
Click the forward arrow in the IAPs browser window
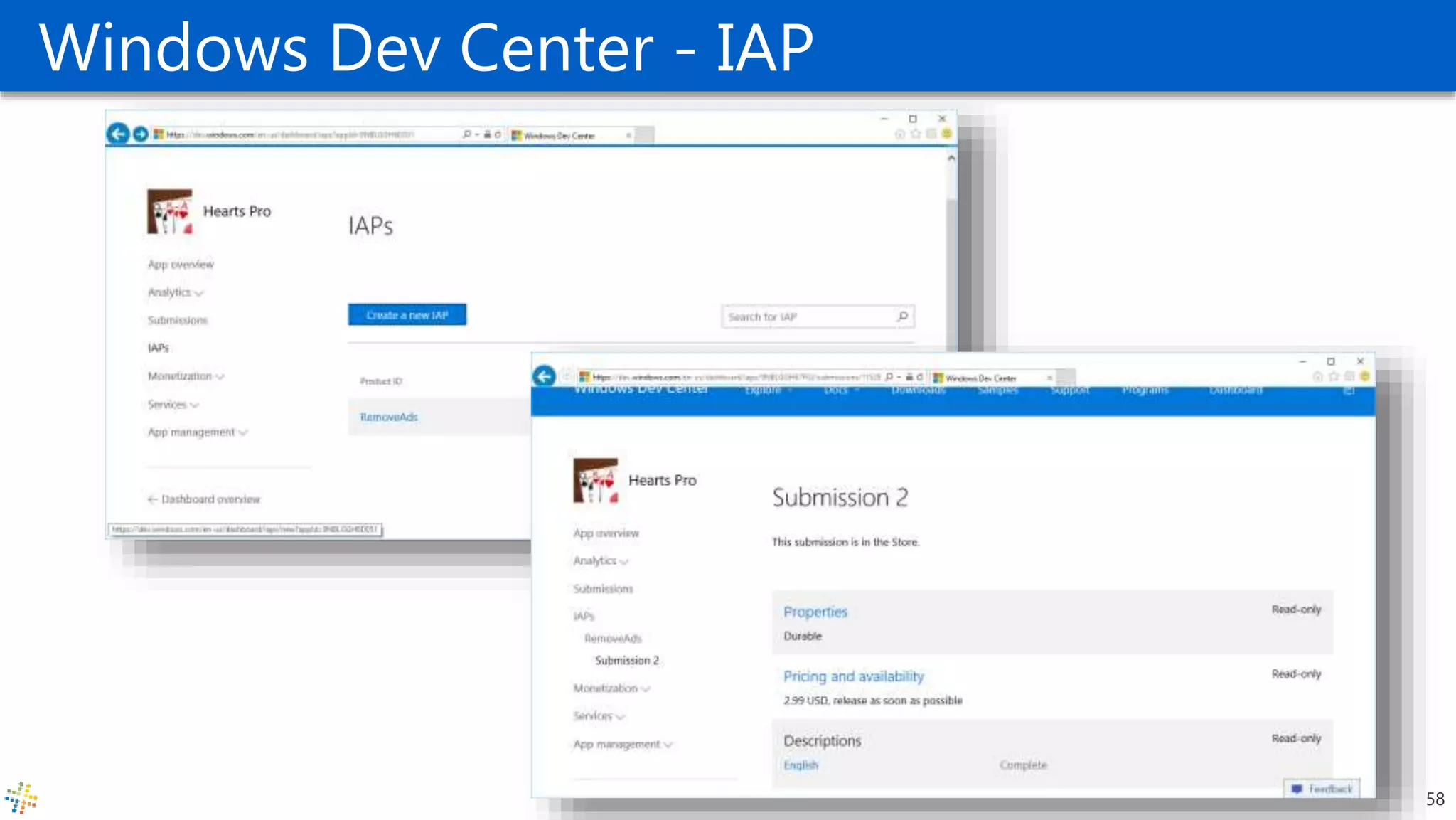click(x=141, y=134)
